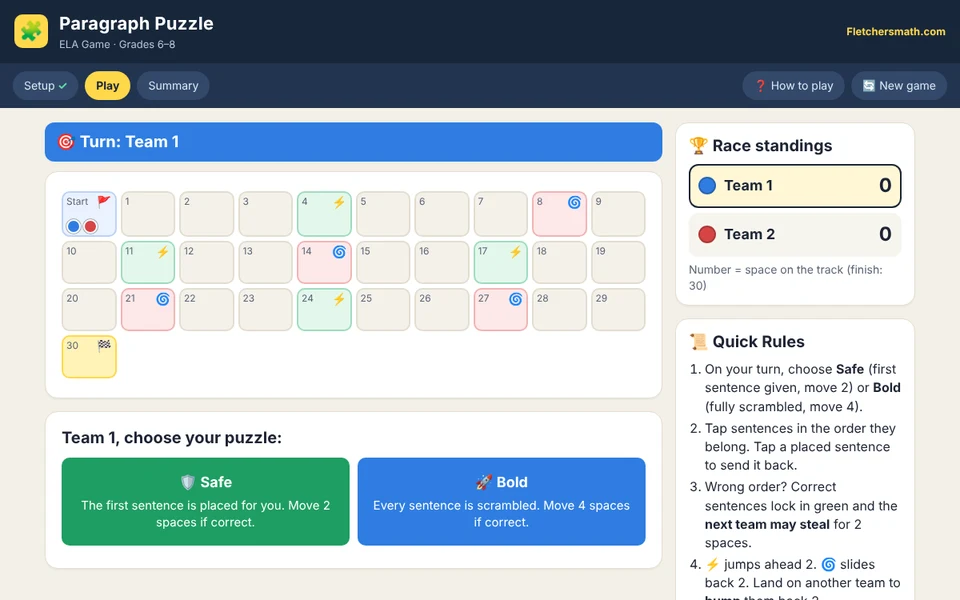The image size is (960, 600).
Task: Select the blue Team 1 token on Start
Action: [73, 226]
